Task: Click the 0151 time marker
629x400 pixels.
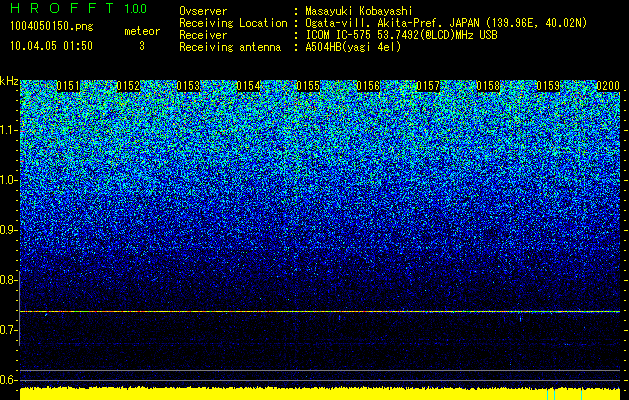Action: pos(68,86)
